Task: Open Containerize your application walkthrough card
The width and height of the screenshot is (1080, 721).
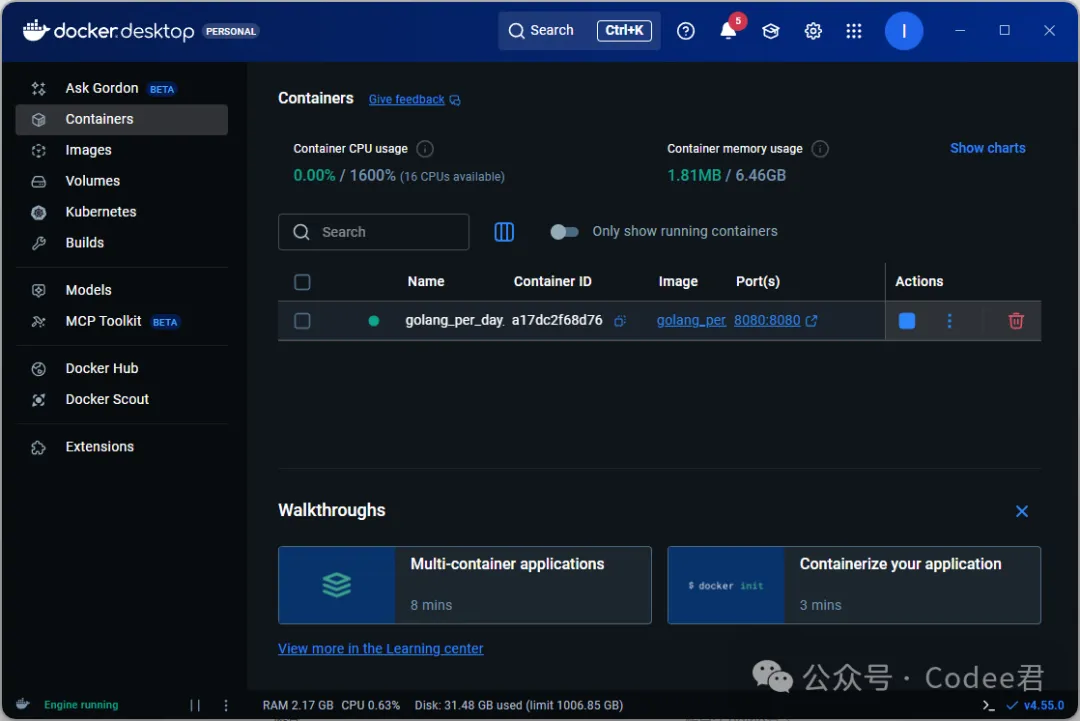Action: click(853, 585)
